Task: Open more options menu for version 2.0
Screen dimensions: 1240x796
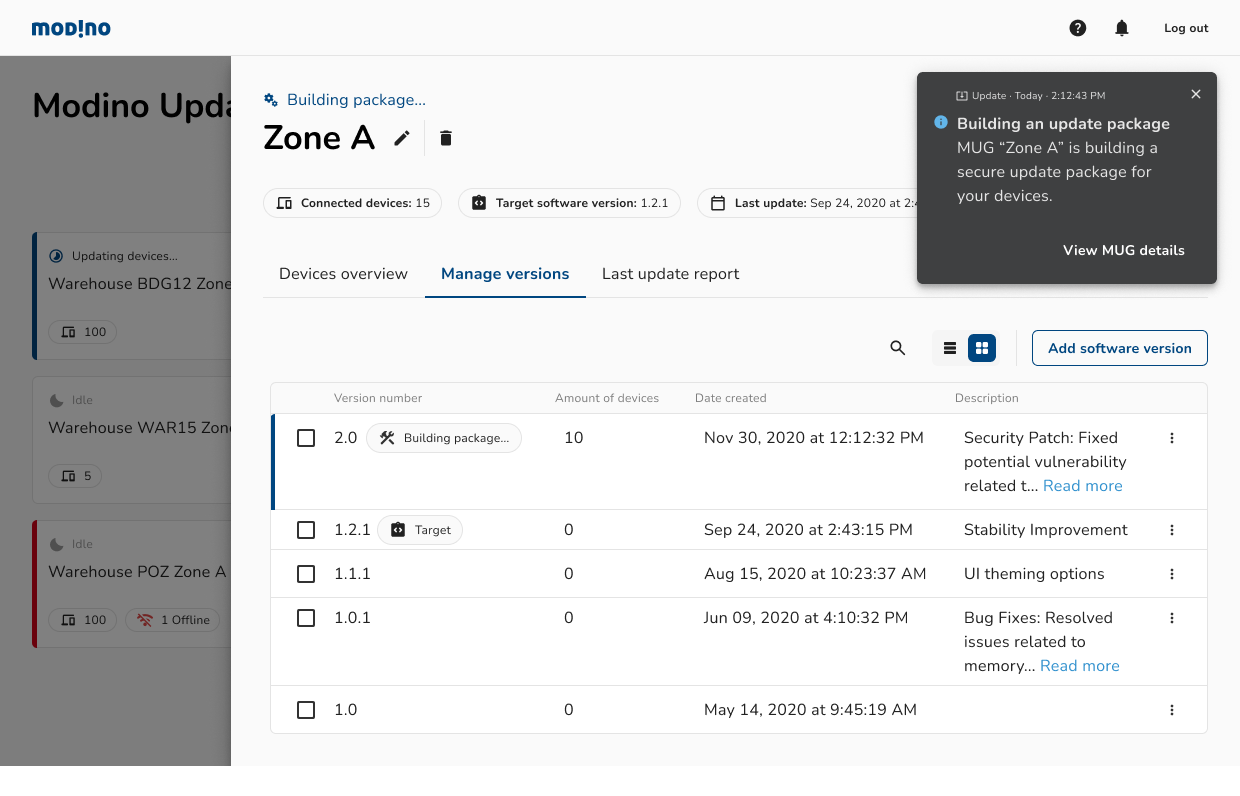Action: [x=1172, y=438]
